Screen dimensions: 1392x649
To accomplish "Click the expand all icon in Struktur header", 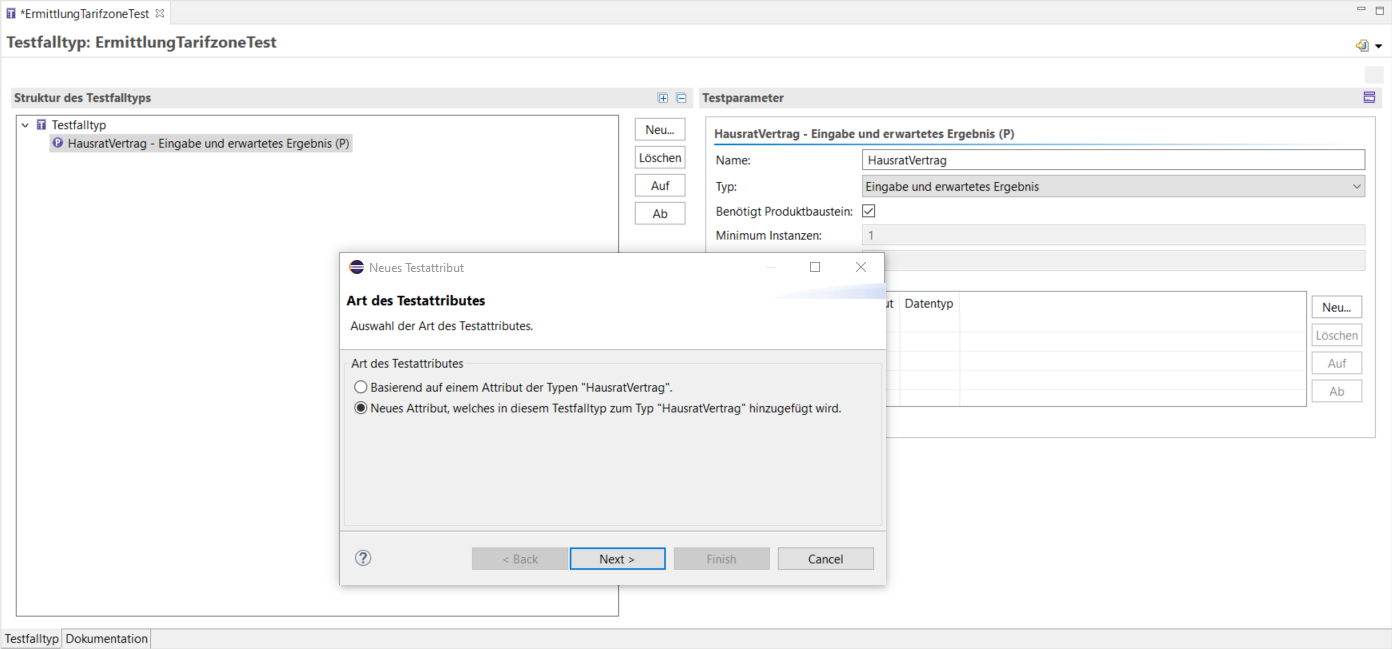I will point(662,98).
